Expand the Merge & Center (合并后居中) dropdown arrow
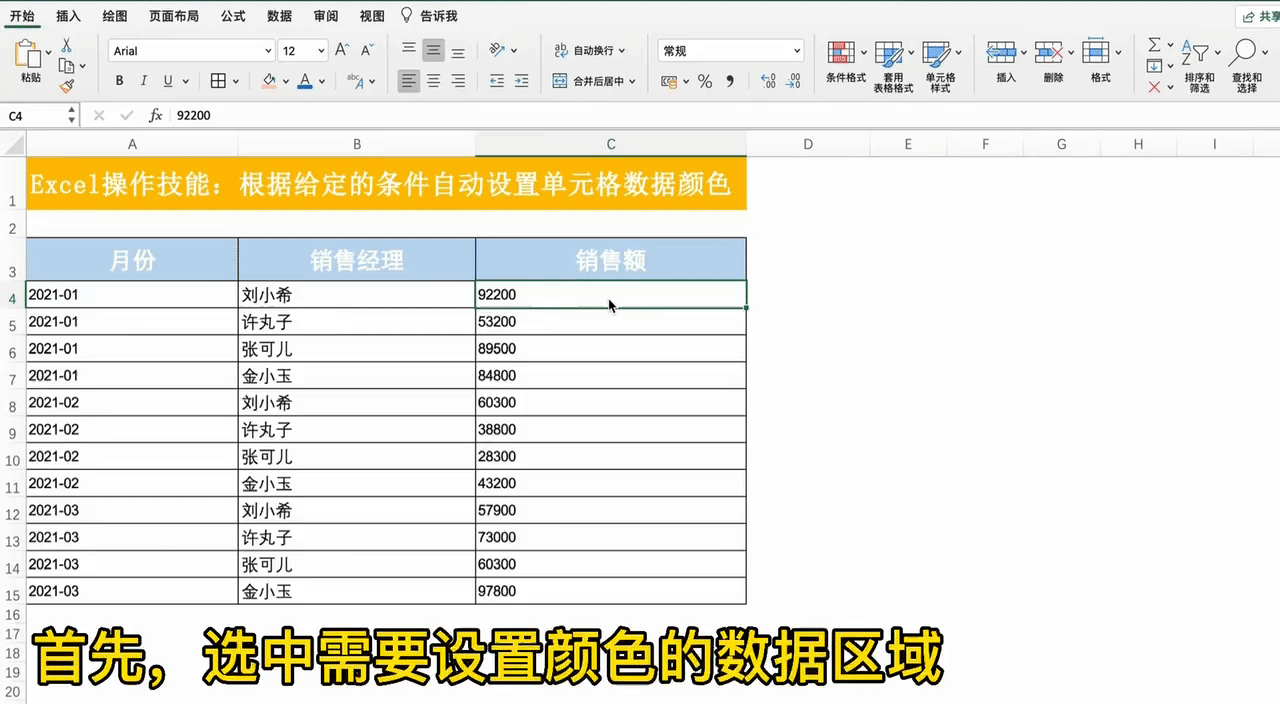The height and width of the screenshot is (704, 1280). pos(632,81)
